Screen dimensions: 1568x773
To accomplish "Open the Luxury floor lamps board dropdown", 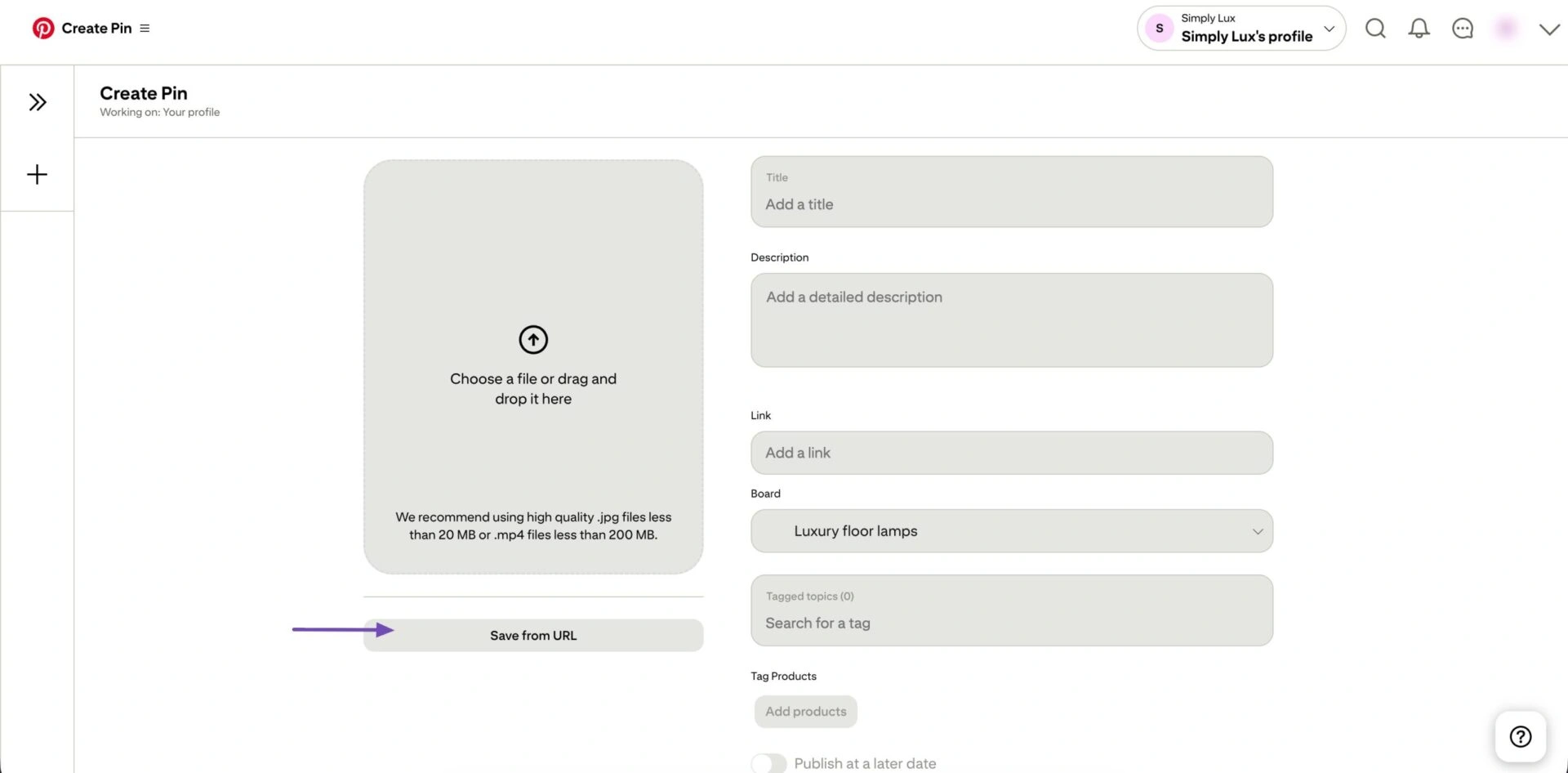I will [1011, 531].
